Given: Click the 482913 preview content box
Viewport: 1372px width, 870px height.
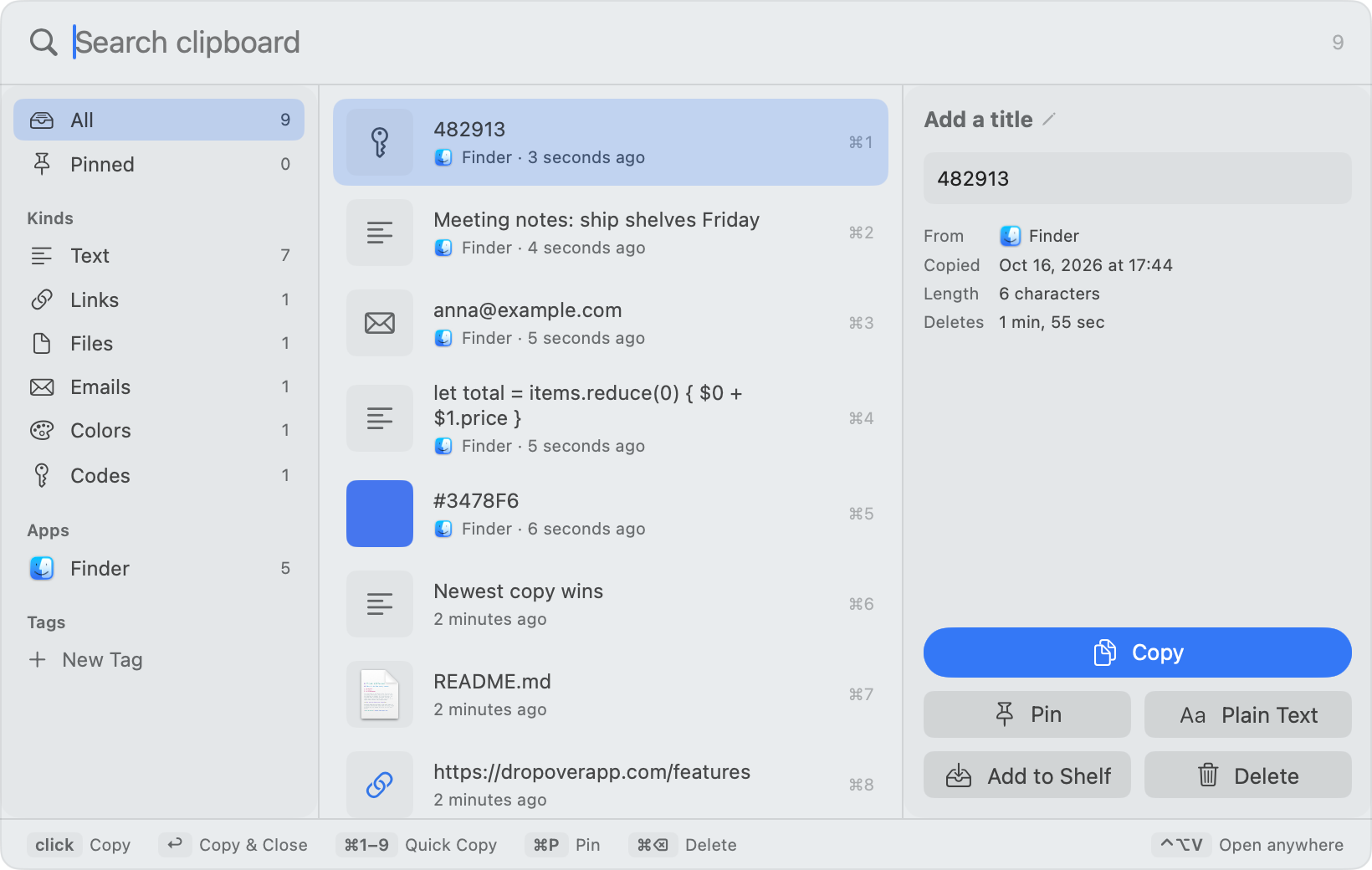Looking at the screenshot, I should (x=1138, y=178).
